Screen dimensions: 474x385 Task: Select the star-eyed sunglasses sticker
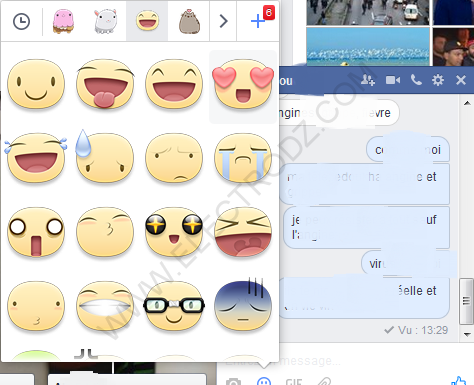click(174, 232)
